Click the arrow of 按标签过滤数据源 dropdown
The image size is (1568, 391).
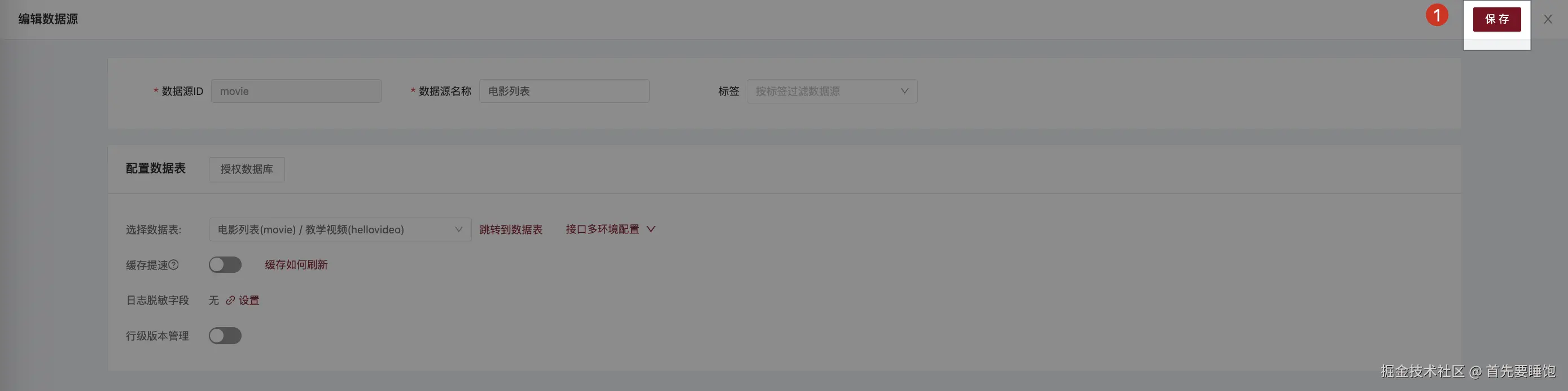point(905,92)
